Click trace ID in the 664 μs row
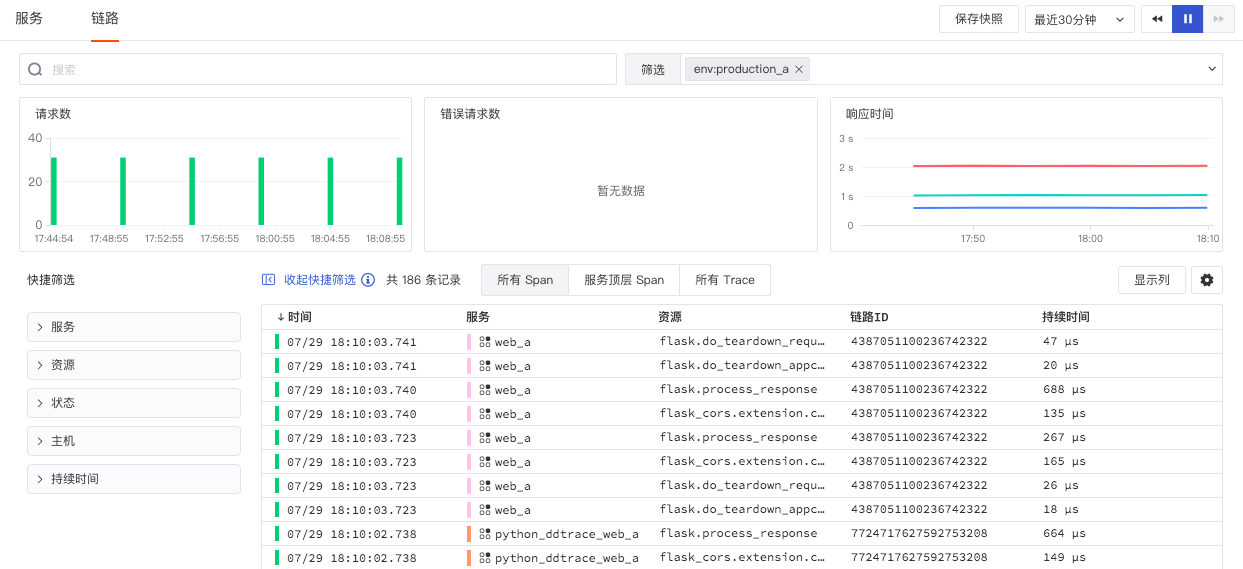This screenshot has height=569, width=1243. [x=919, y=534]
